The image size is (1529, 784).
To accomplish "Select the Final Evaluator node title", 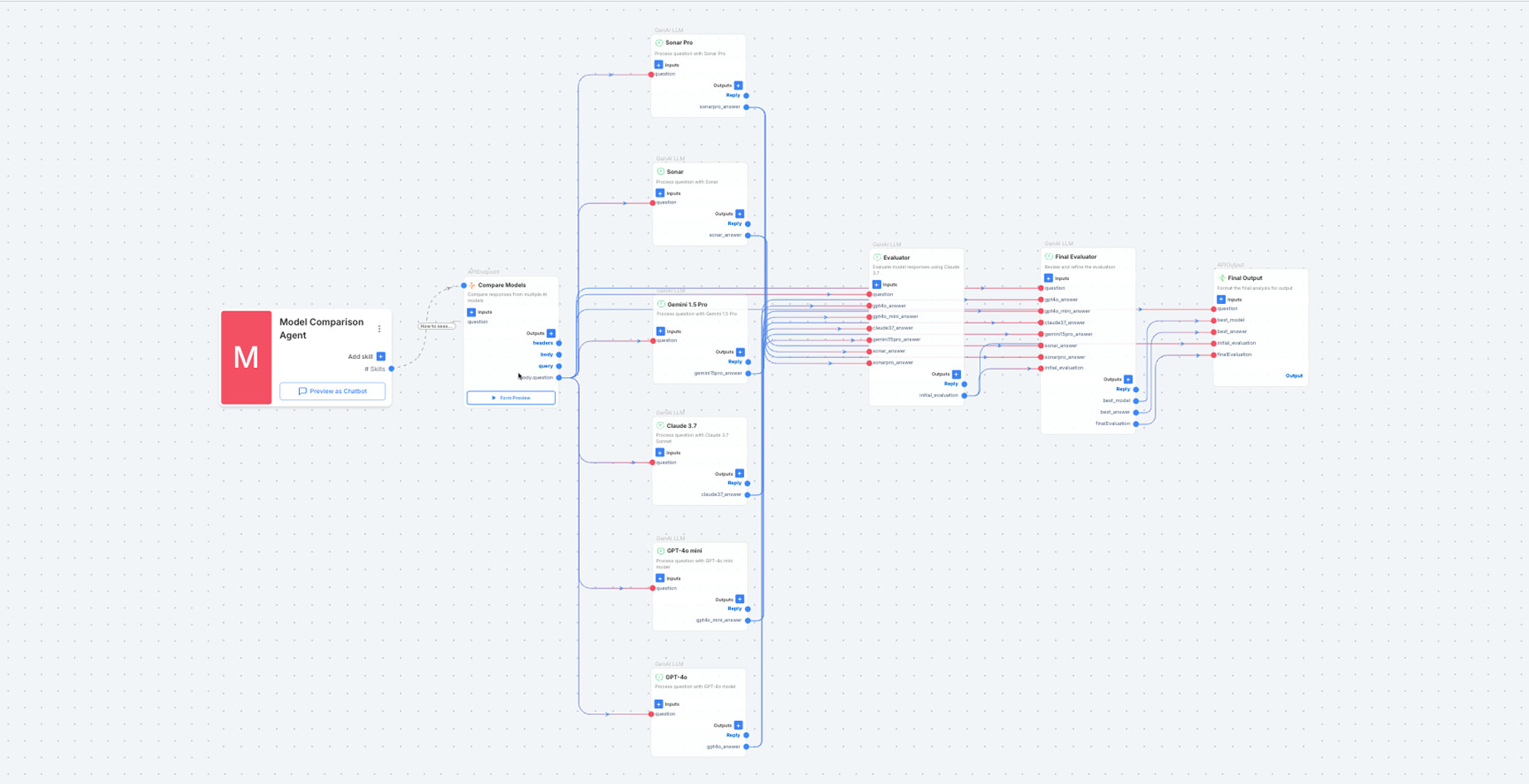I will tap(1076, 257).
